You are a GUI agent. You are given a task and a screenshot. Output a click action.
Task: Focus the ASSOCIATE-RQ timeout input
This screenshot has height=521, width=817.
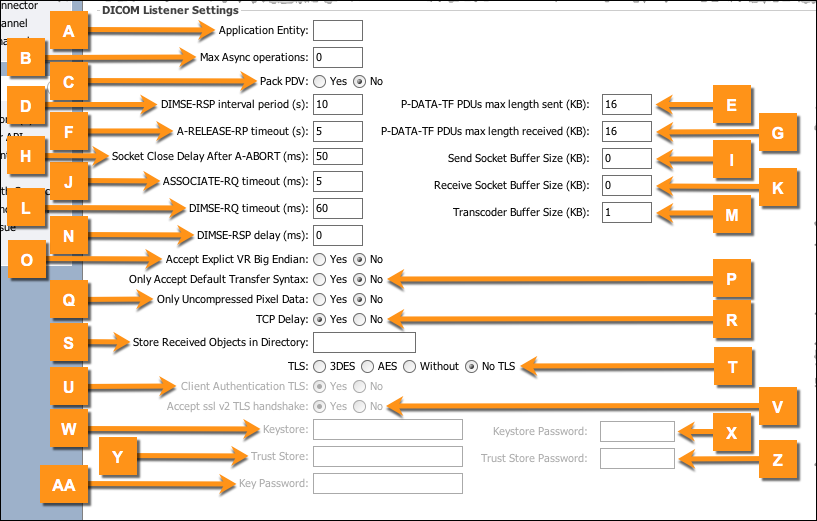(337, 182)
